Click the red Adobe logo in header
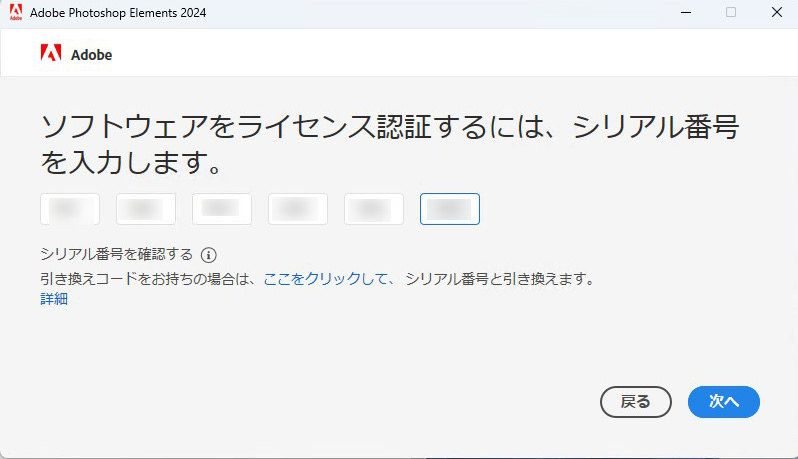 (x=51, y=53)
